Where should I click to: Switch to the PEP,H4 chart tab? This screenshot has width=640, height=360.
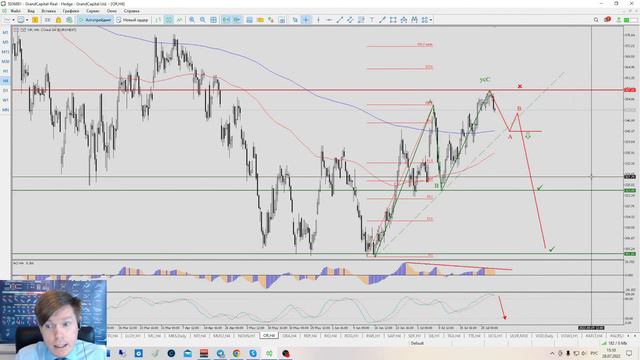(x=310, y=336)
